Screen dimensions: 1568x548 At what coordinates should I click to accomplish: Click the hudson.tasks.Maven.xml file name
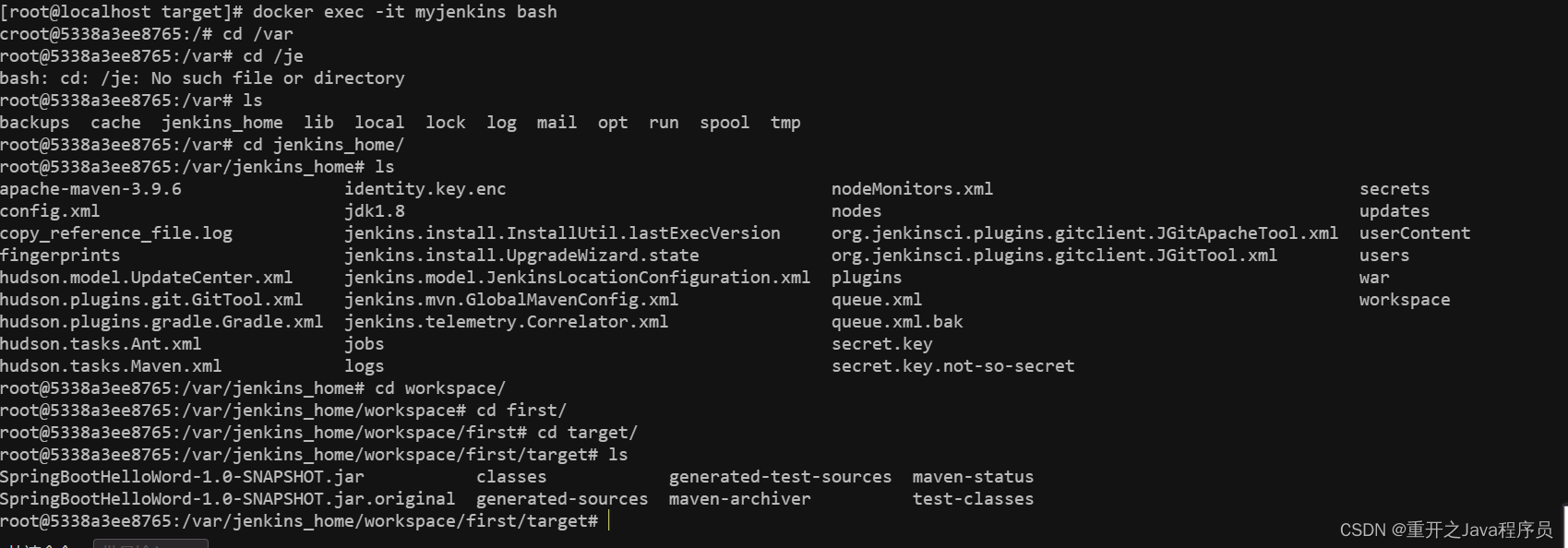(111, 366)
